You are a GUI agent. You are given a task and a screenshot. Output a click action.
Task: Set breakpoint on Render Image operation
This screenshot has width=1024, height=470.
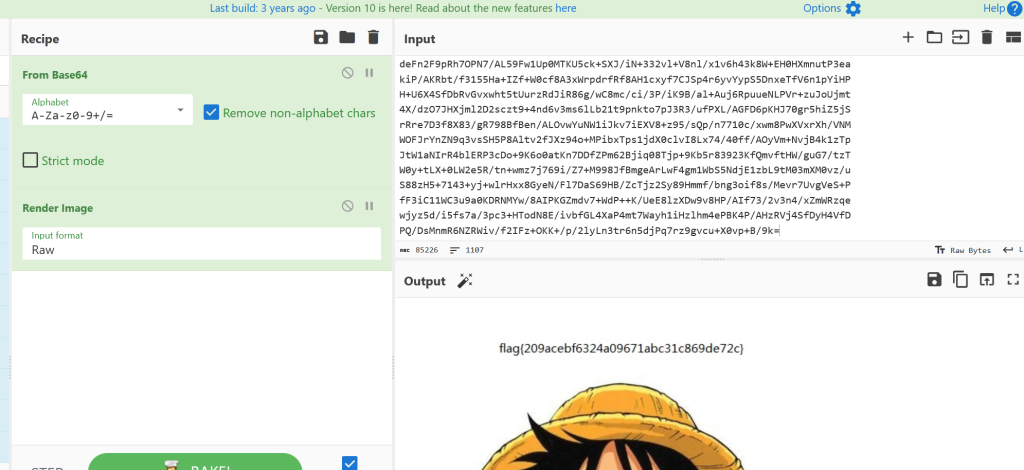click(369, 206)
